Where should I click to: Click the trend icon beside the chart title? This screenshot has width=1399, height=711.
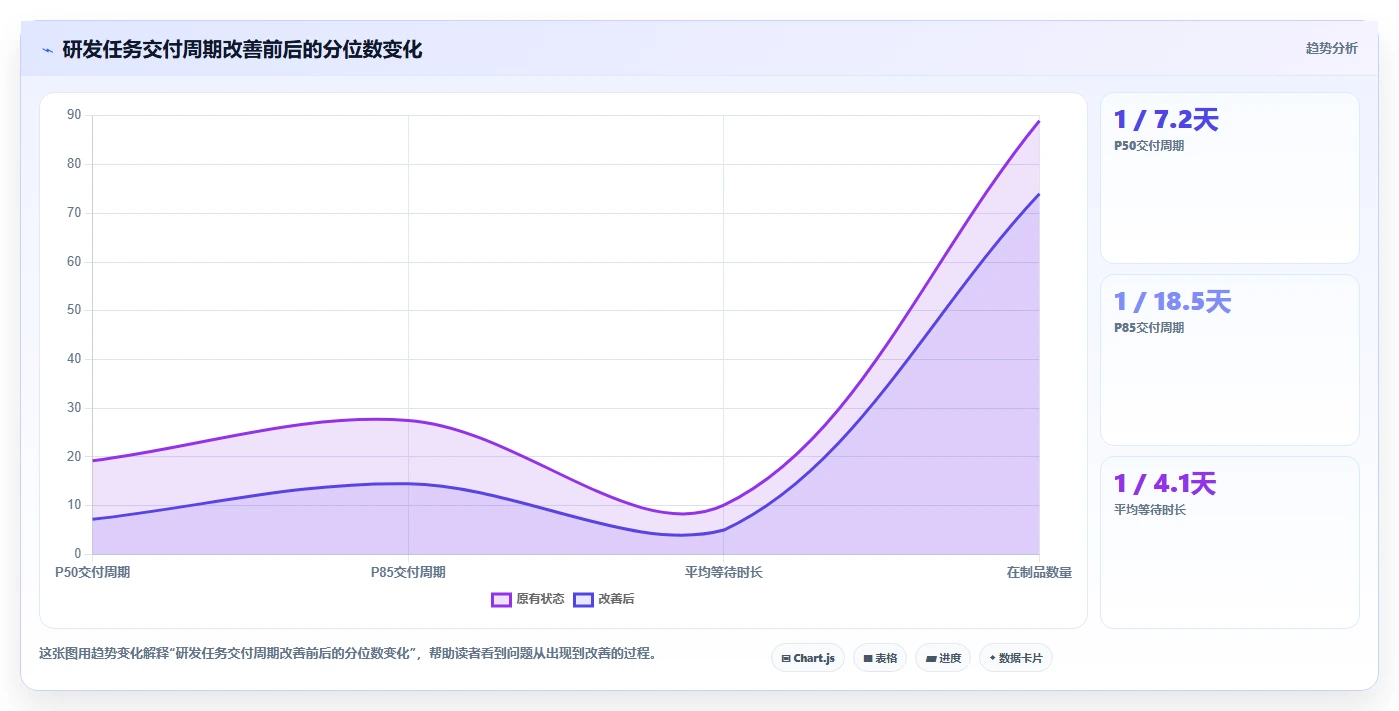(x=47, y=50)
